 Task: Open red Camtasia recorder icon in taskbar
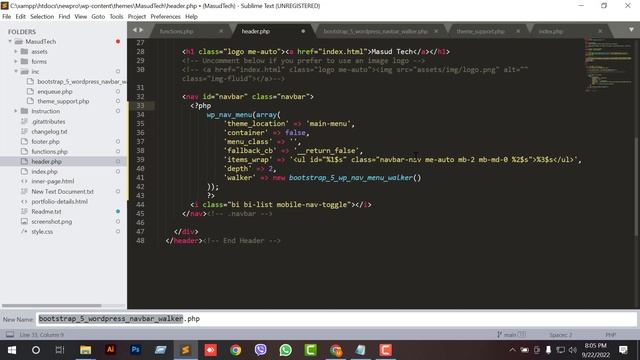(385, 350)
